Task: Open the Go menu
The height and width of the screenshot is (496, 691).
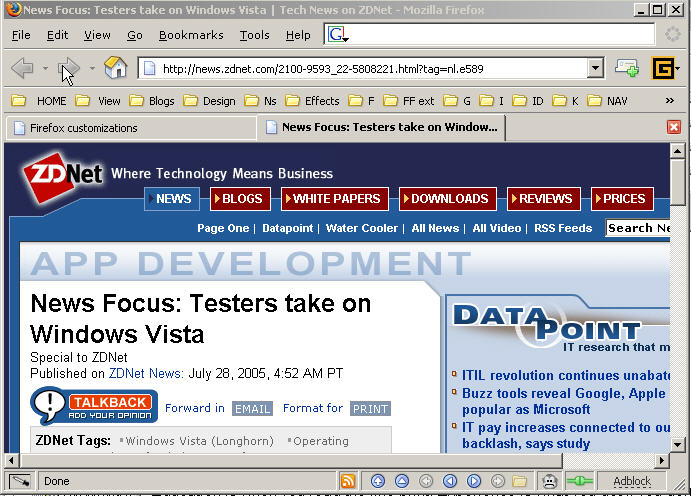Action: coord(134,35)
